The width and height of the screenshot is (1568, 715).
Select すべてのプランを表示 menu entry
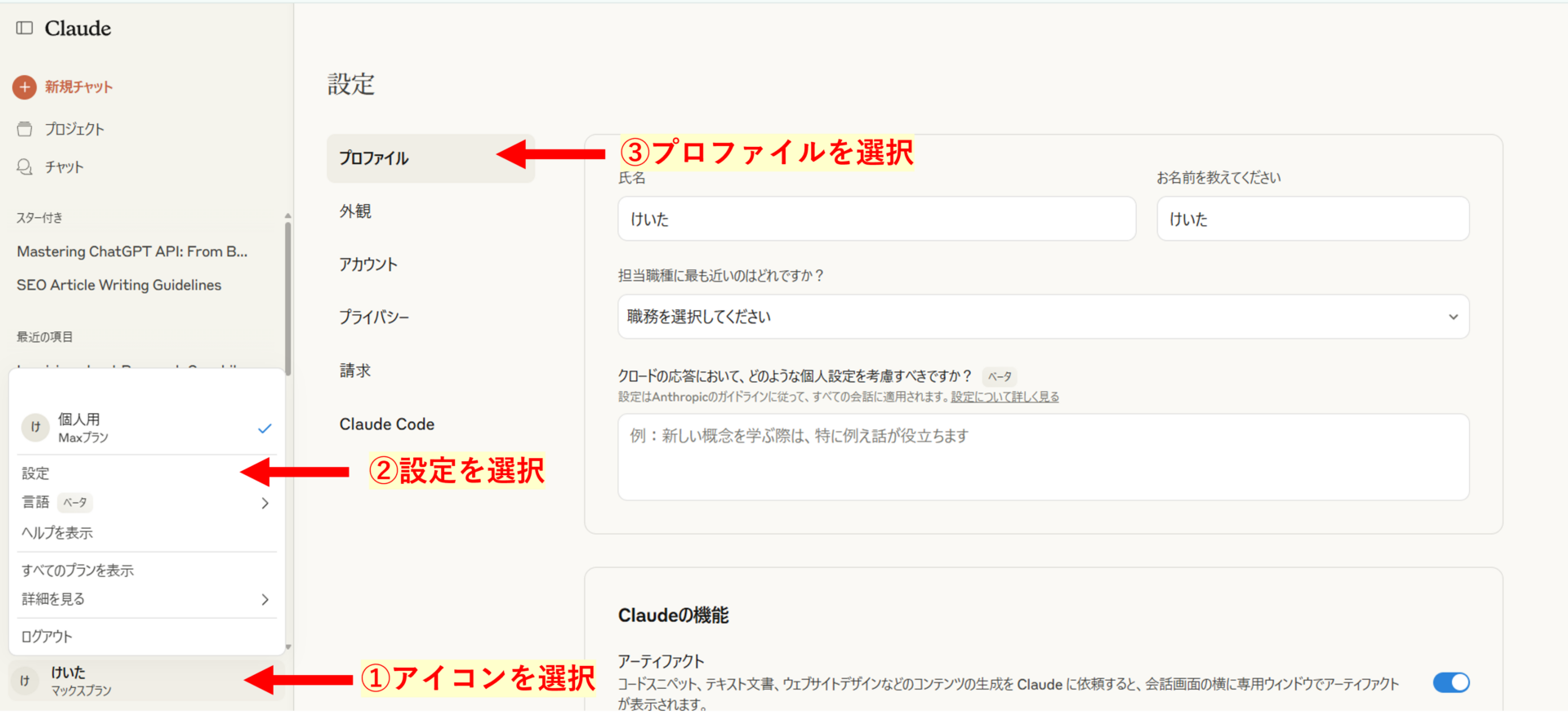147,570
